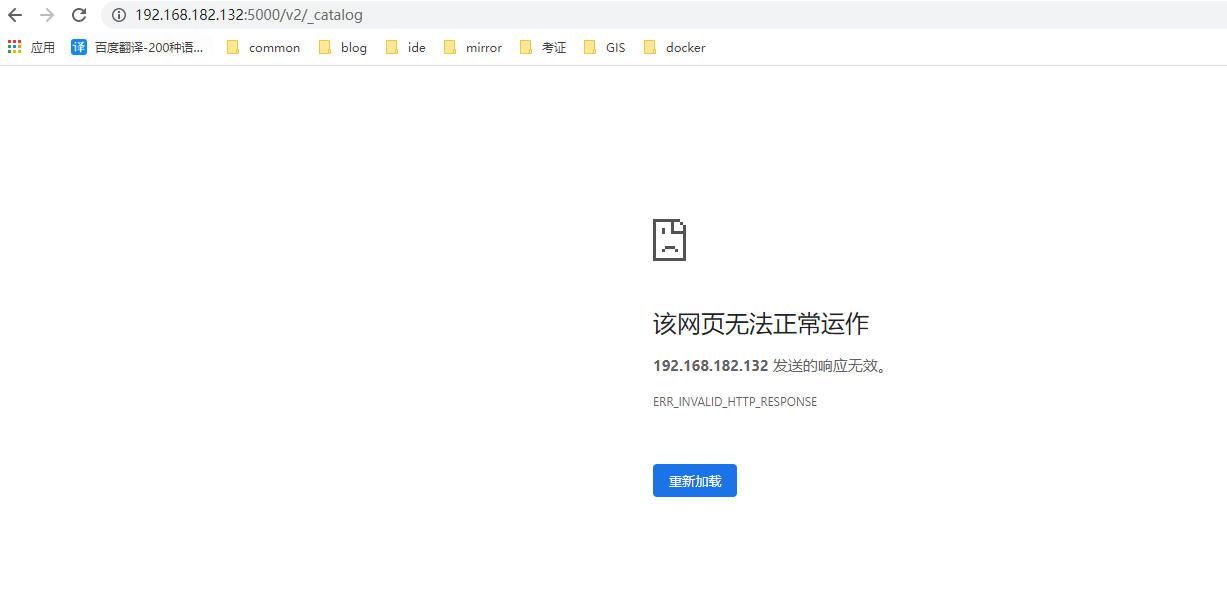The width and height of the screenshot is (1227, 596).
Task: Expand the ide bookmarks folder
Action: point(406,46)
